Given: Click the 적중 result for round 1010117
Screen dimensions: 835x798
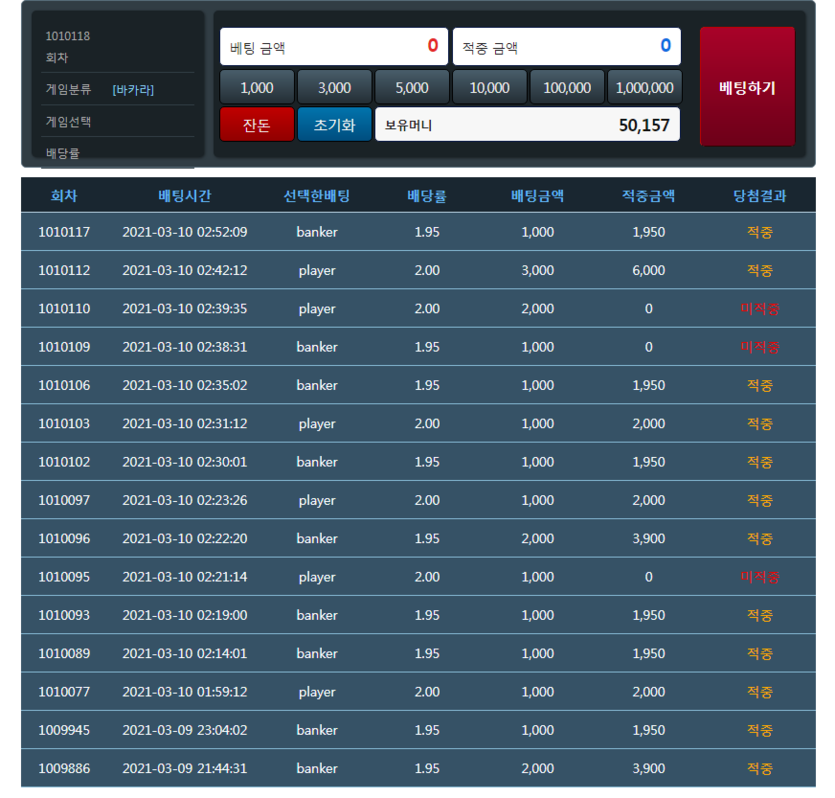Looking at the screenshot, I should pyautogui.click(x=760, y=232).
